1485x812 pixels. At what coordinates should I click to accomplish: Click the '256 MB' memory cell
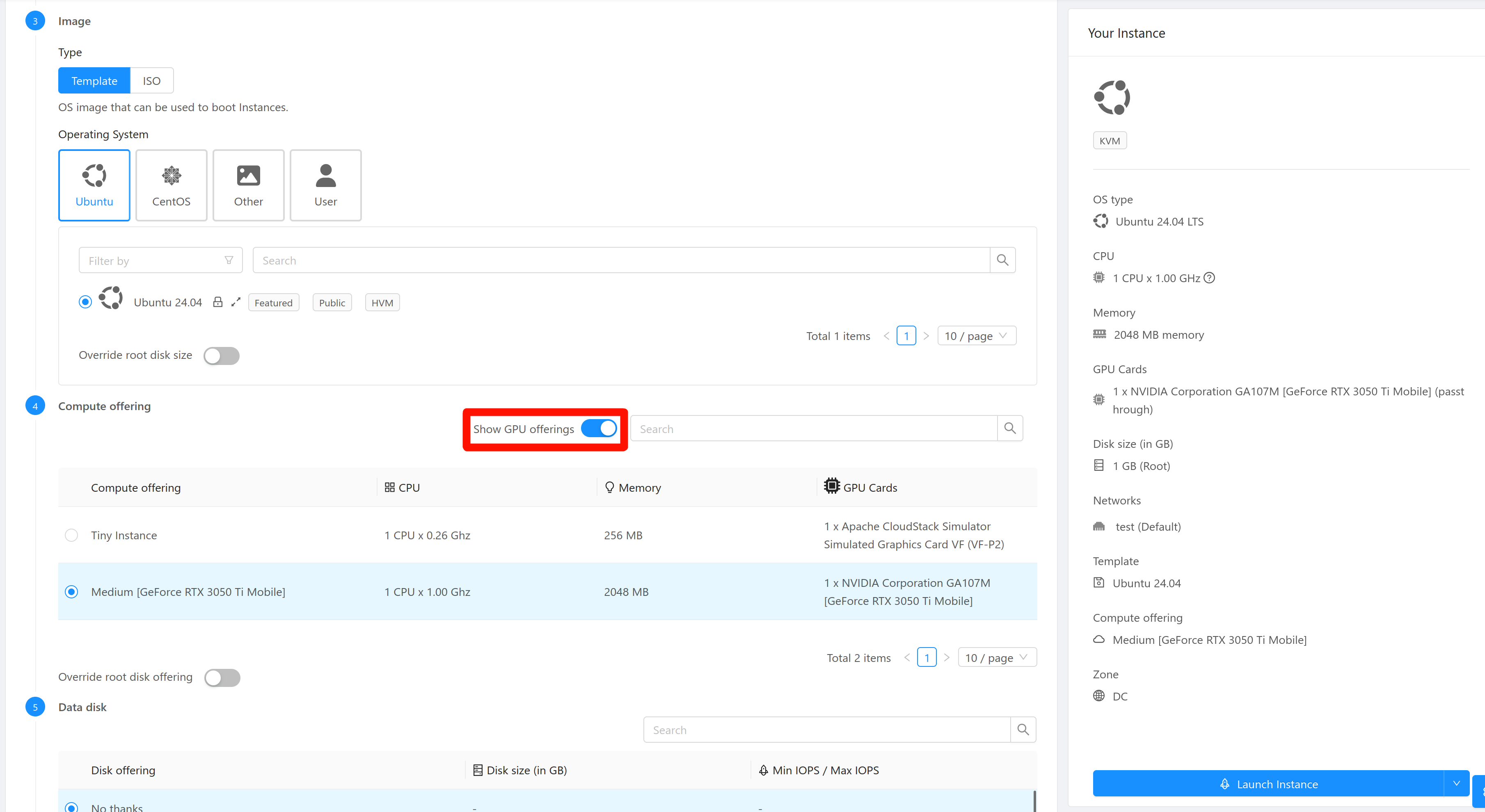pos(623,535)
